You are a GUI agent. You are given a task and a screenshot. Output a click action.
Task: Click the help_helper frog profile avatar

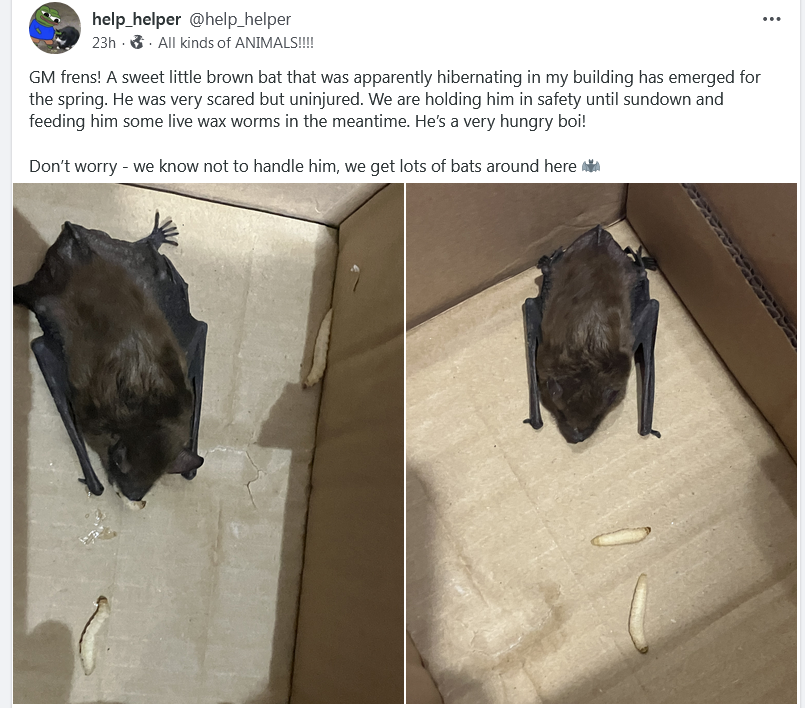click(55, 28)
